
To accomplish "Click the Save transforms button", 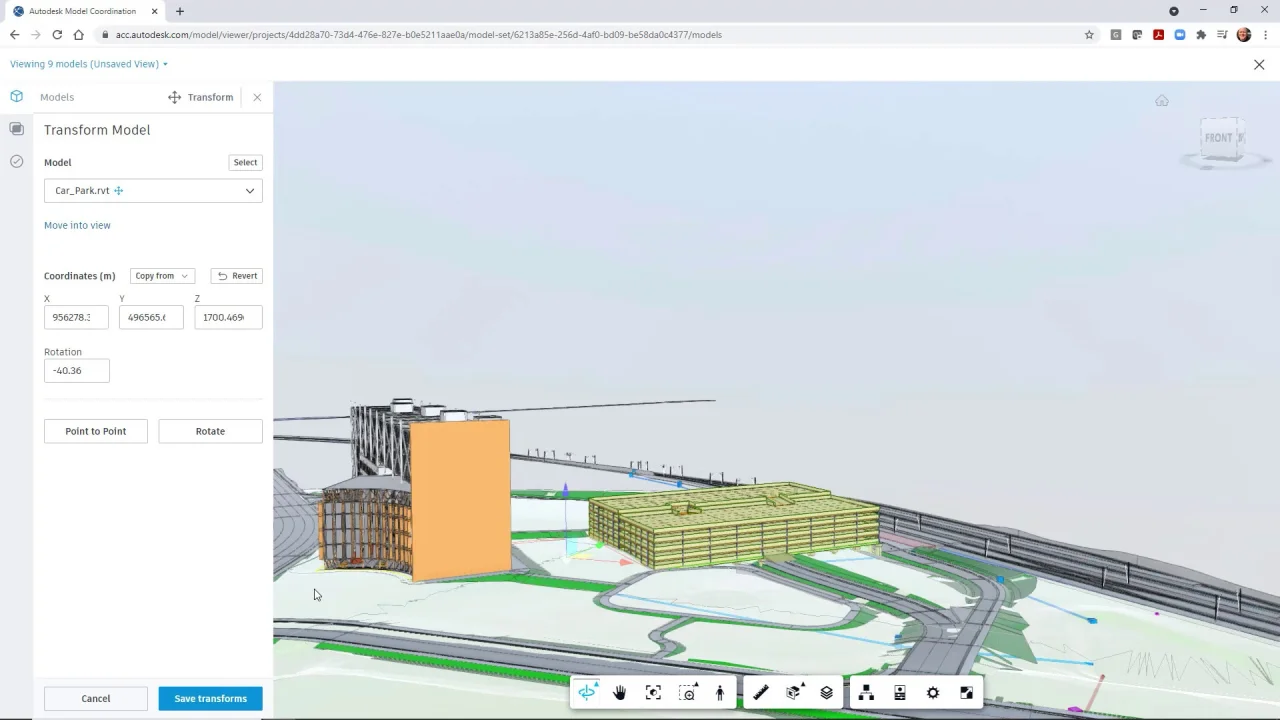I will [x=210, y=698].
